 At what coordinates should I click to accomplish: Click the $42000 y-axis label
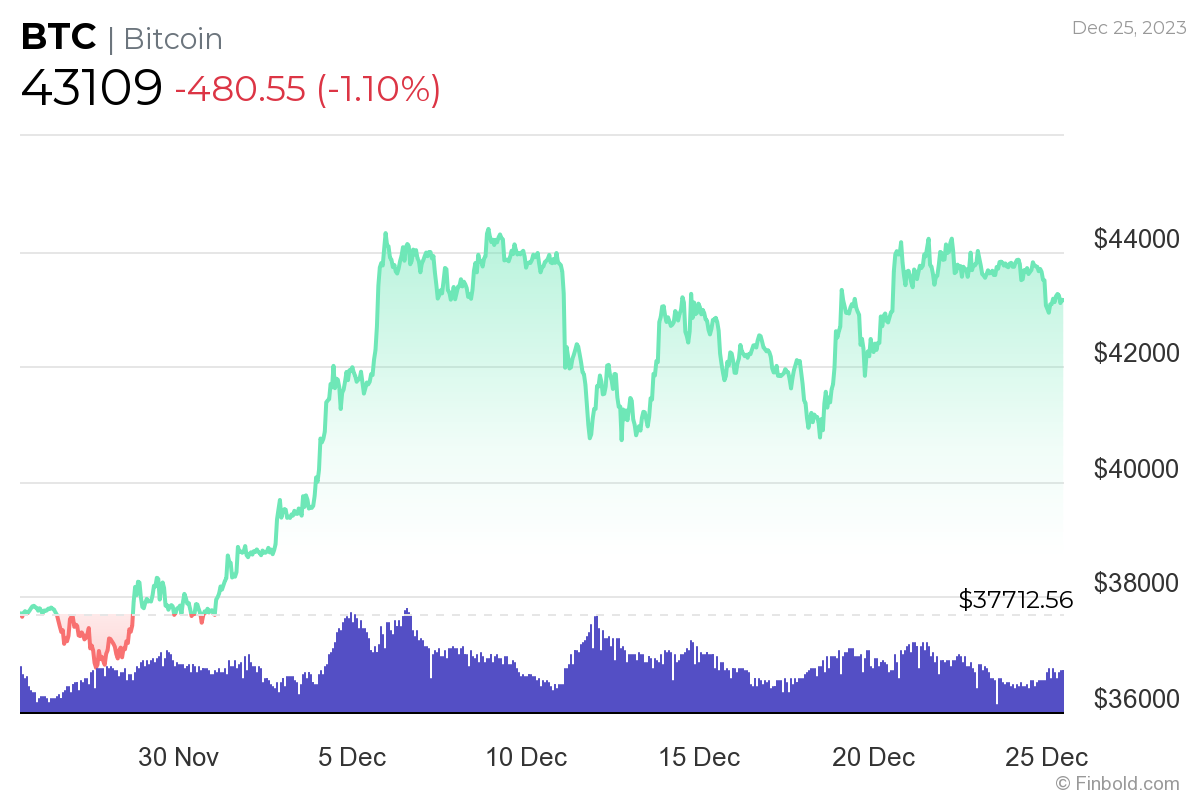[1136, 353]
